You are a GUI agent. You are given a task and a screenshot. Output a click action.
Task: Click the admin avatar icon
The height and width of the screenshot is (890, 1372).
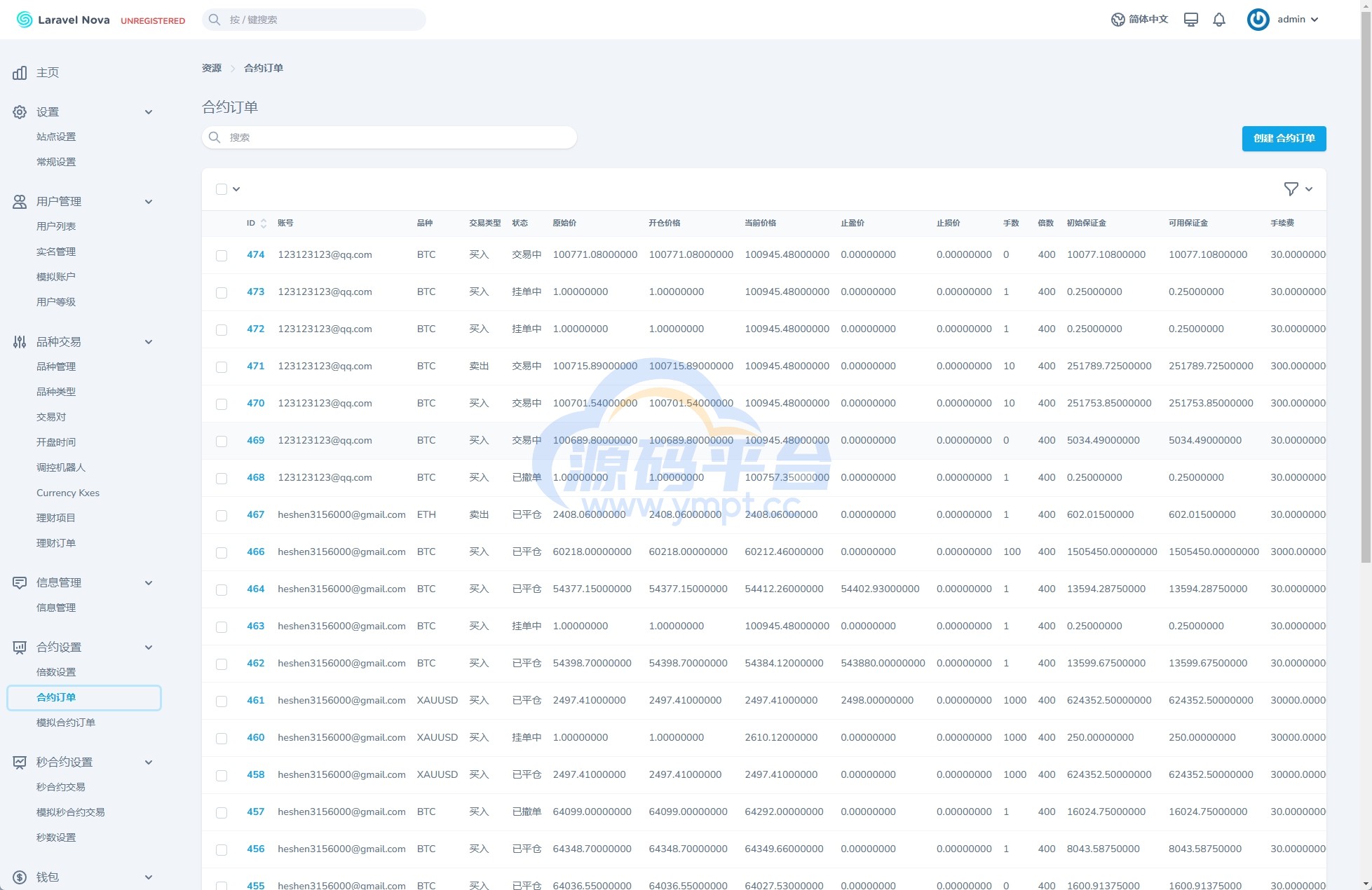click(1258, 20)
